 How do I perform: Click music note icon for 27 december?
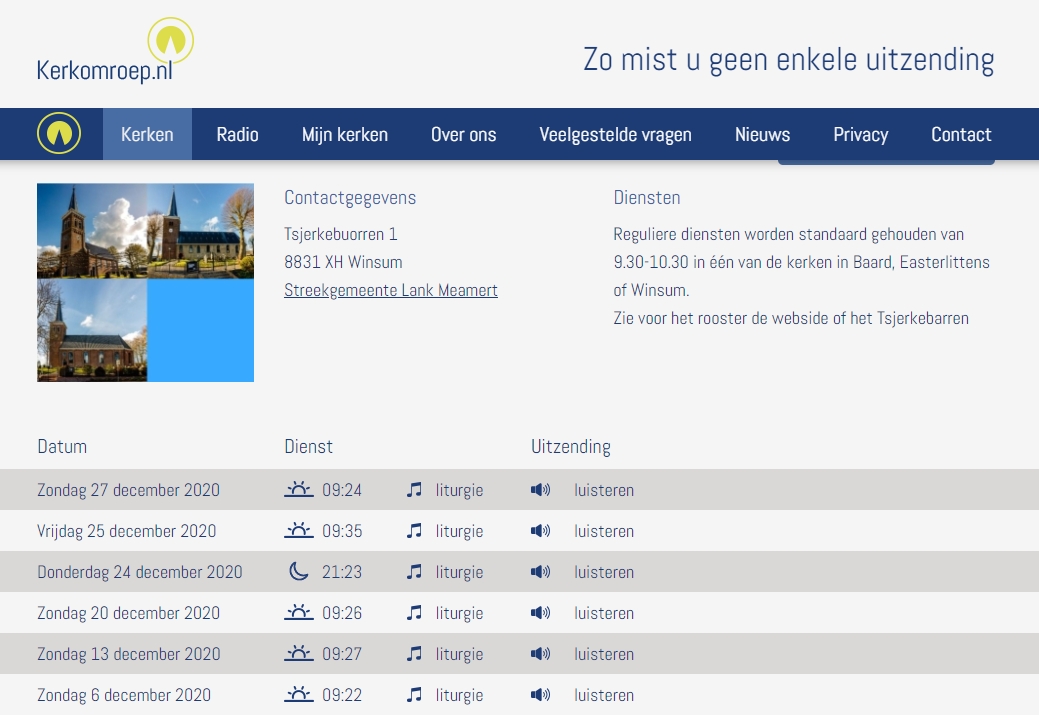click(x=414, y=490)
